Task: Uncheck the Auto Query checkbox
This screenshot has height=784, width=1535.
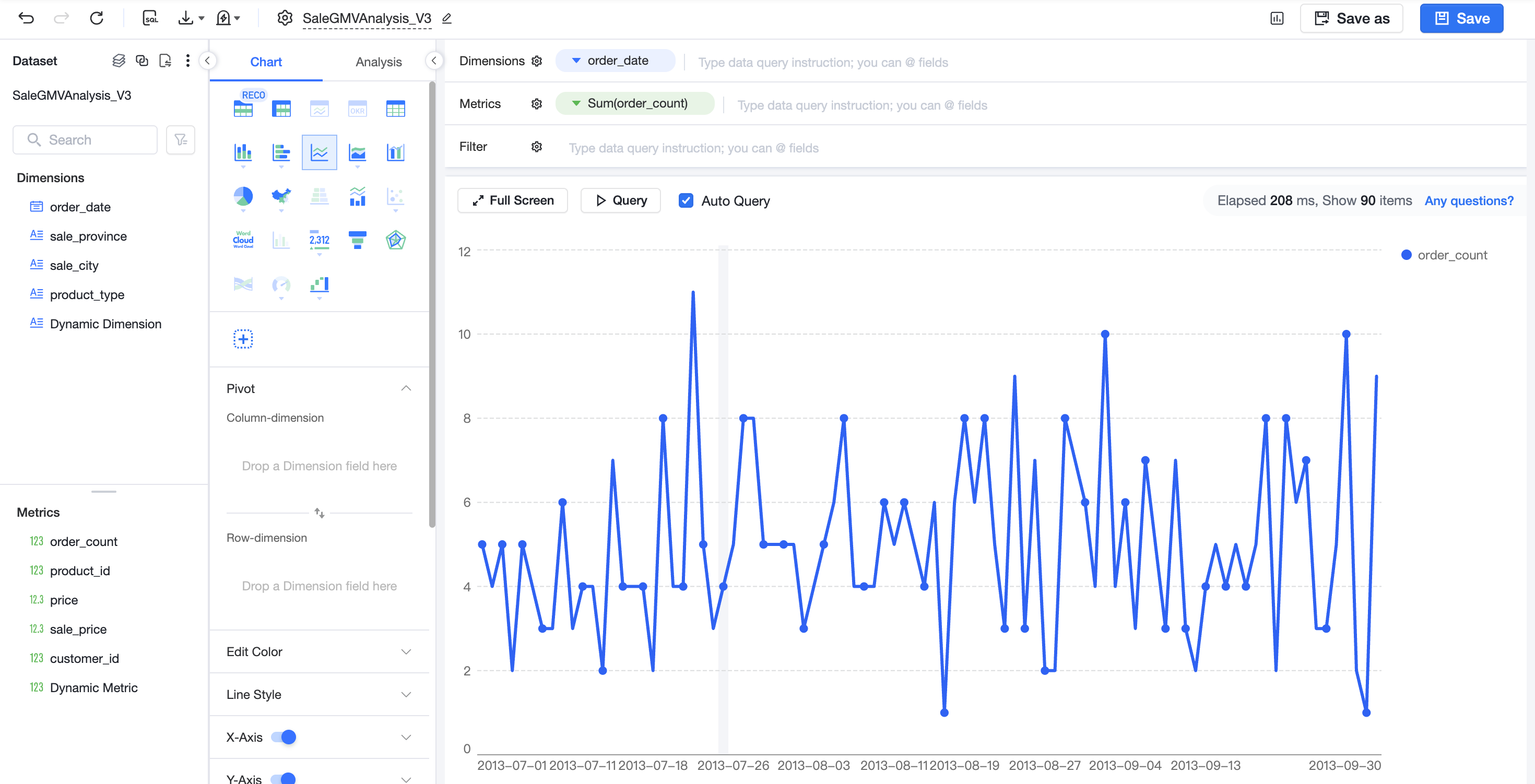Action: 686,201
